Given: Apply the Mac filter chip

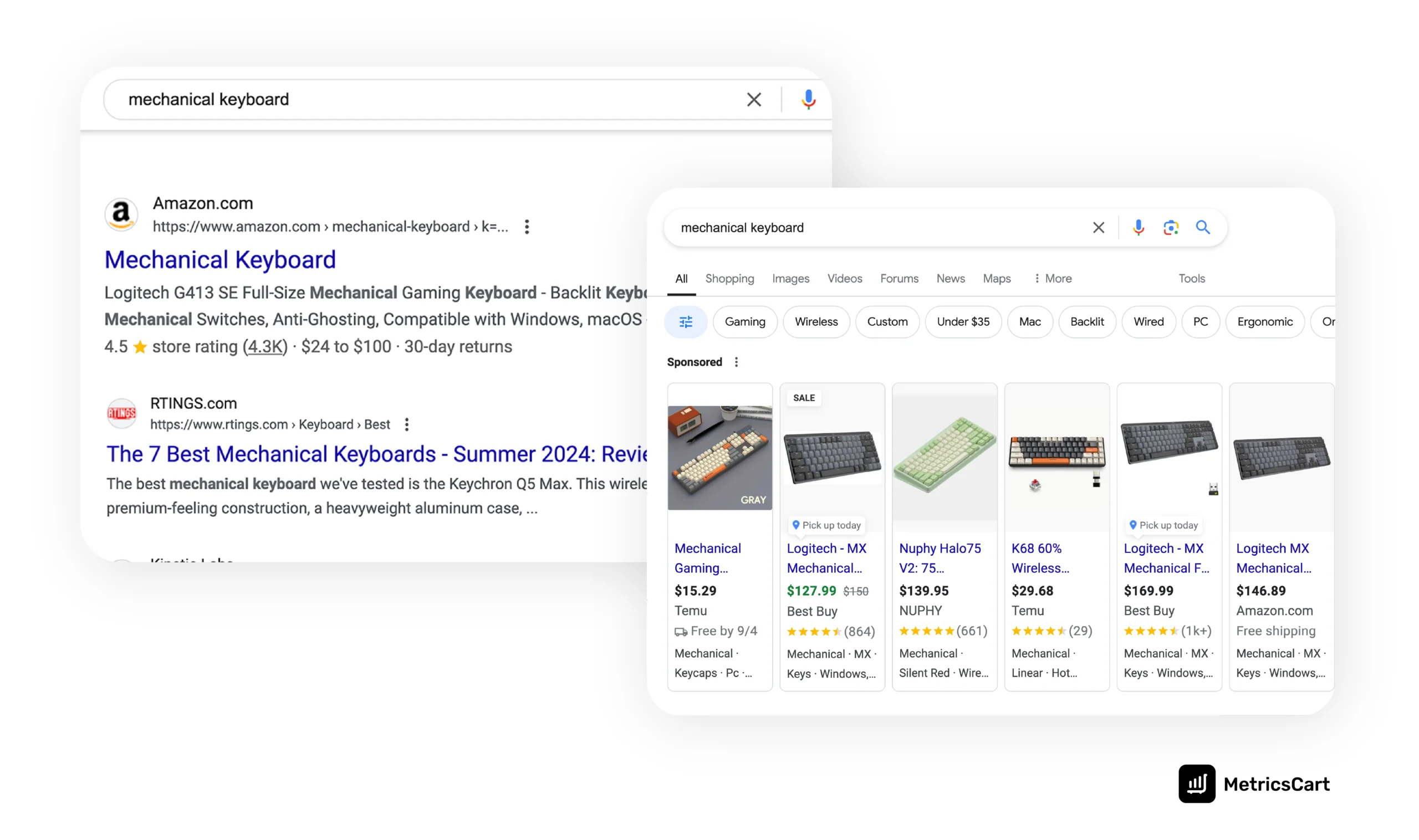Looking at the screenshot, I should [x=1029, y=321].
